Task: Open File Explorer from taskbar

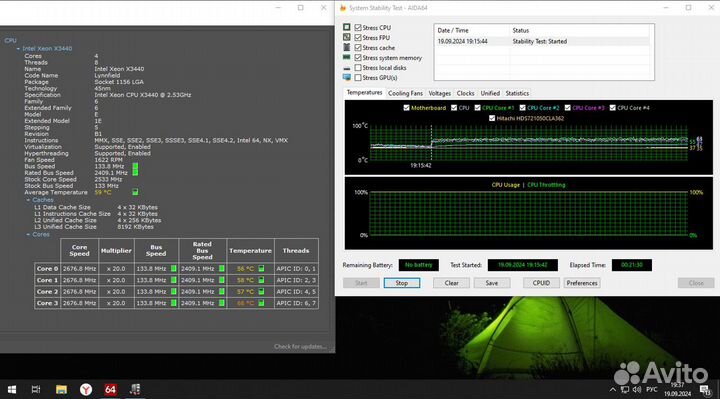Action: tap(61, 390)
